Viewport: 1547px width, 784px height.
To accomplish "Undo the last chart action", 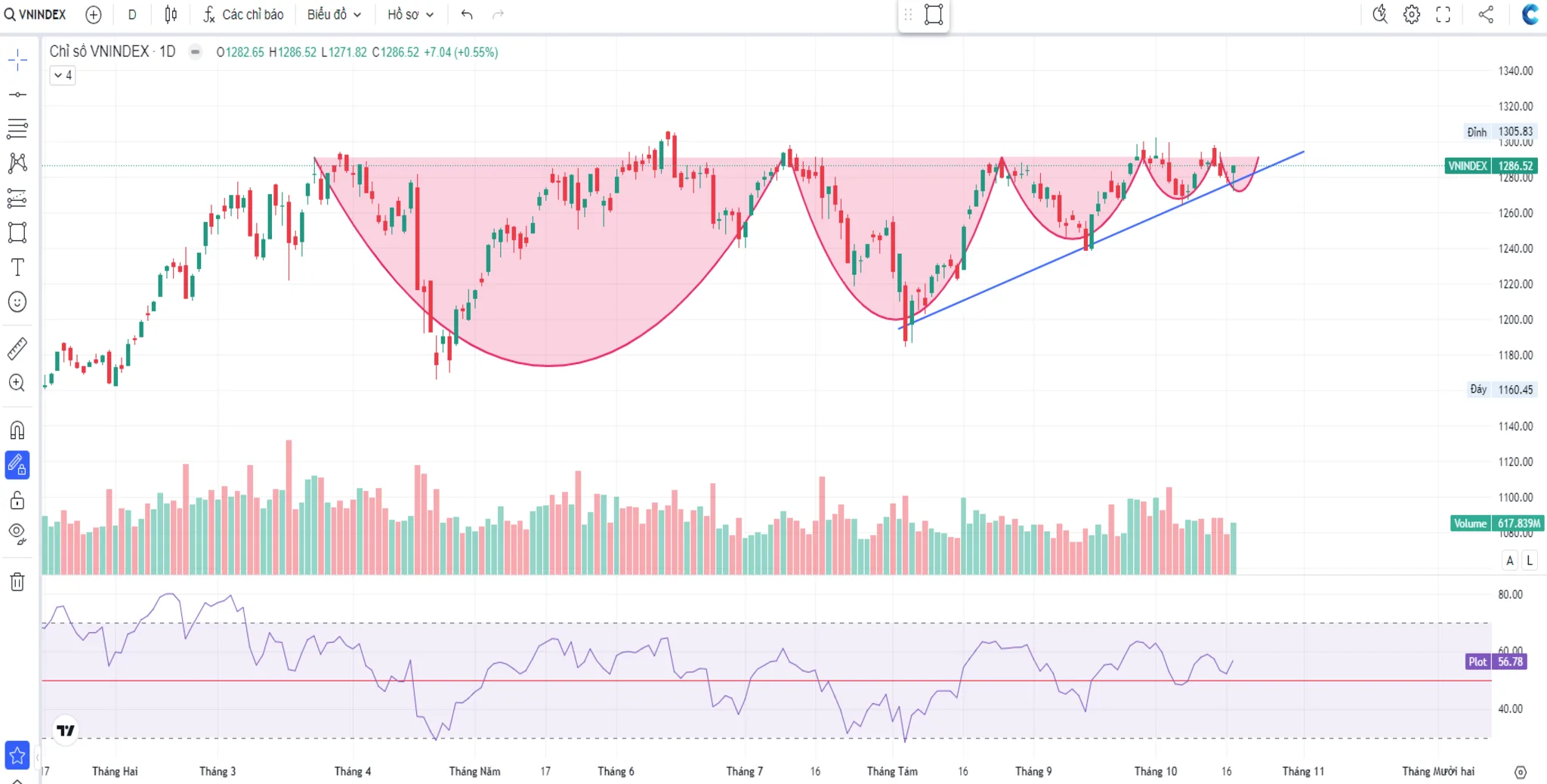I will click(467, 14).
